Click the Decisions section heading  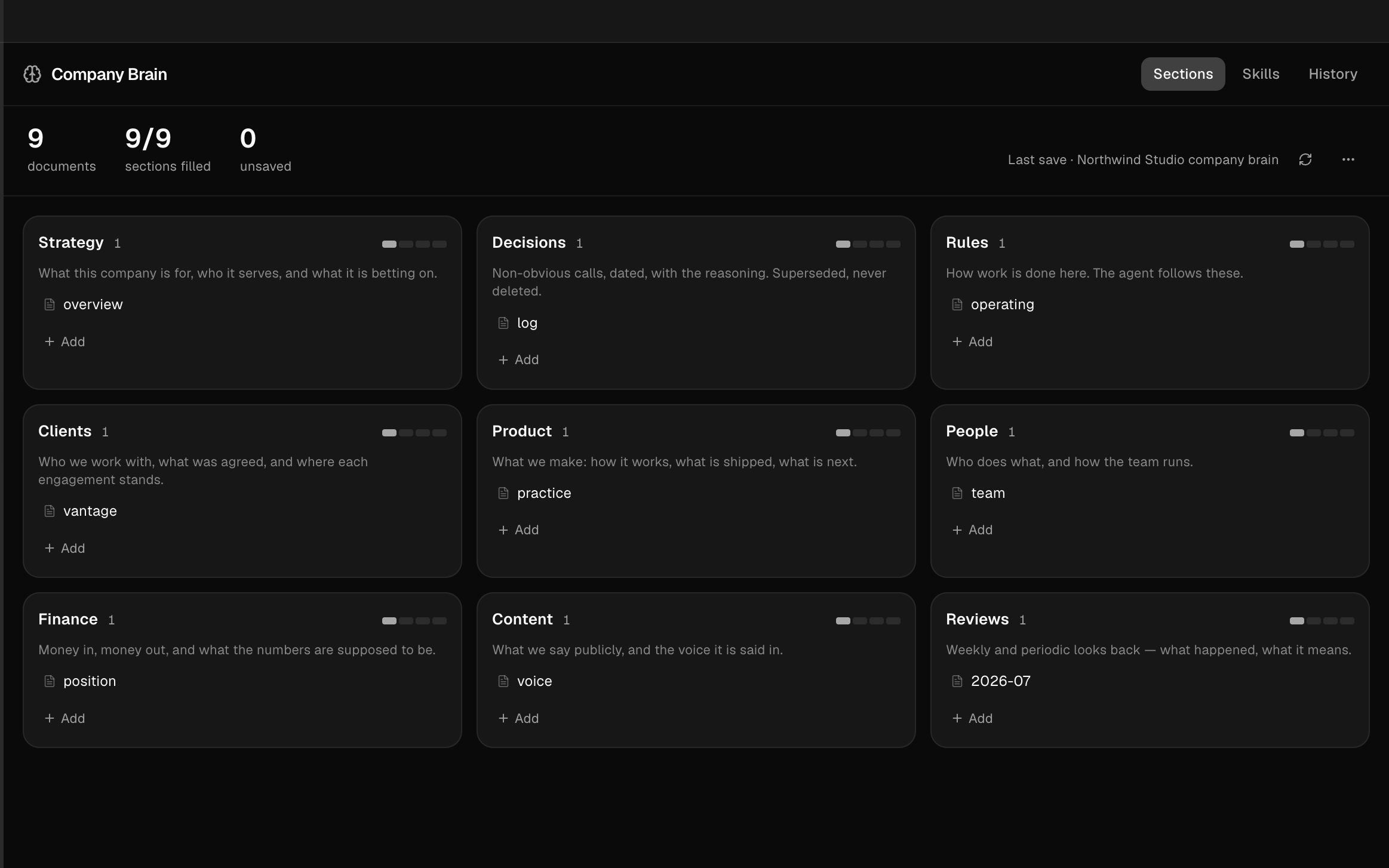528,242
